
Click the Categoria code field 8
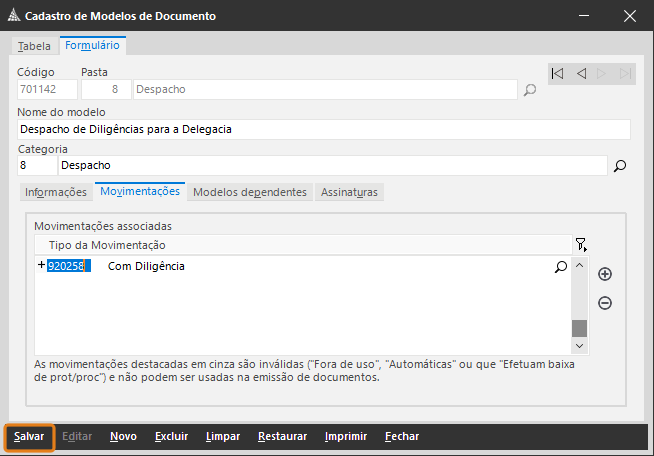(x=37, y=166)
